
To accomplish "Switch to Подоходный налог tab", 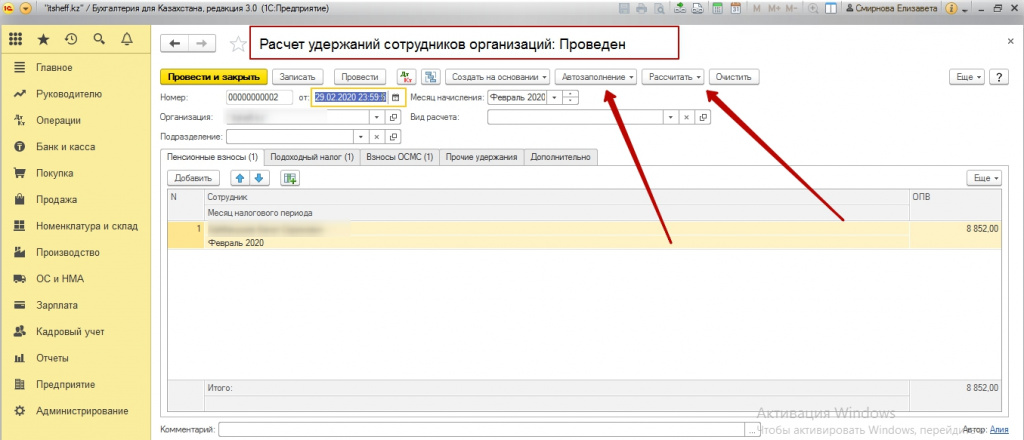I will coord(313,157).
